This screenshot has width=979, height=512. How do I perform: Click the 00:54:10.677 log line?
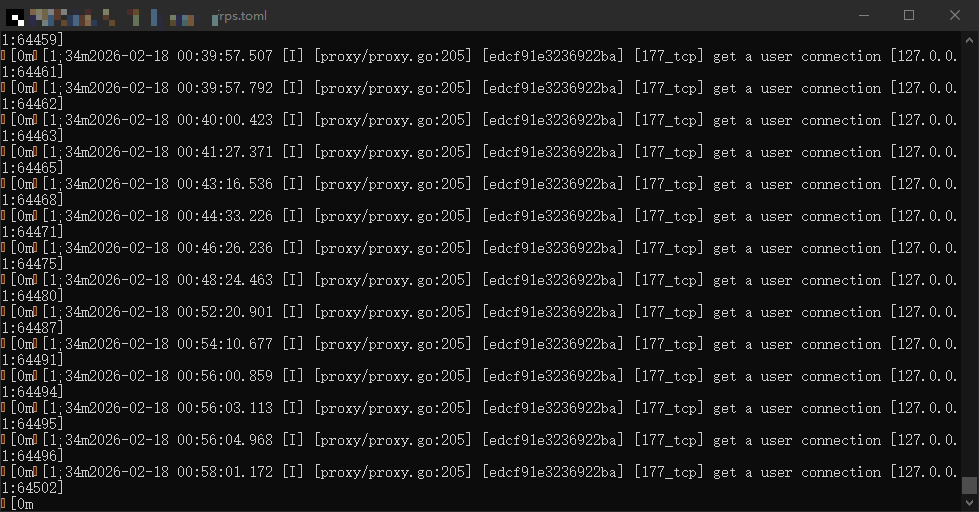[x=480, y=344]
